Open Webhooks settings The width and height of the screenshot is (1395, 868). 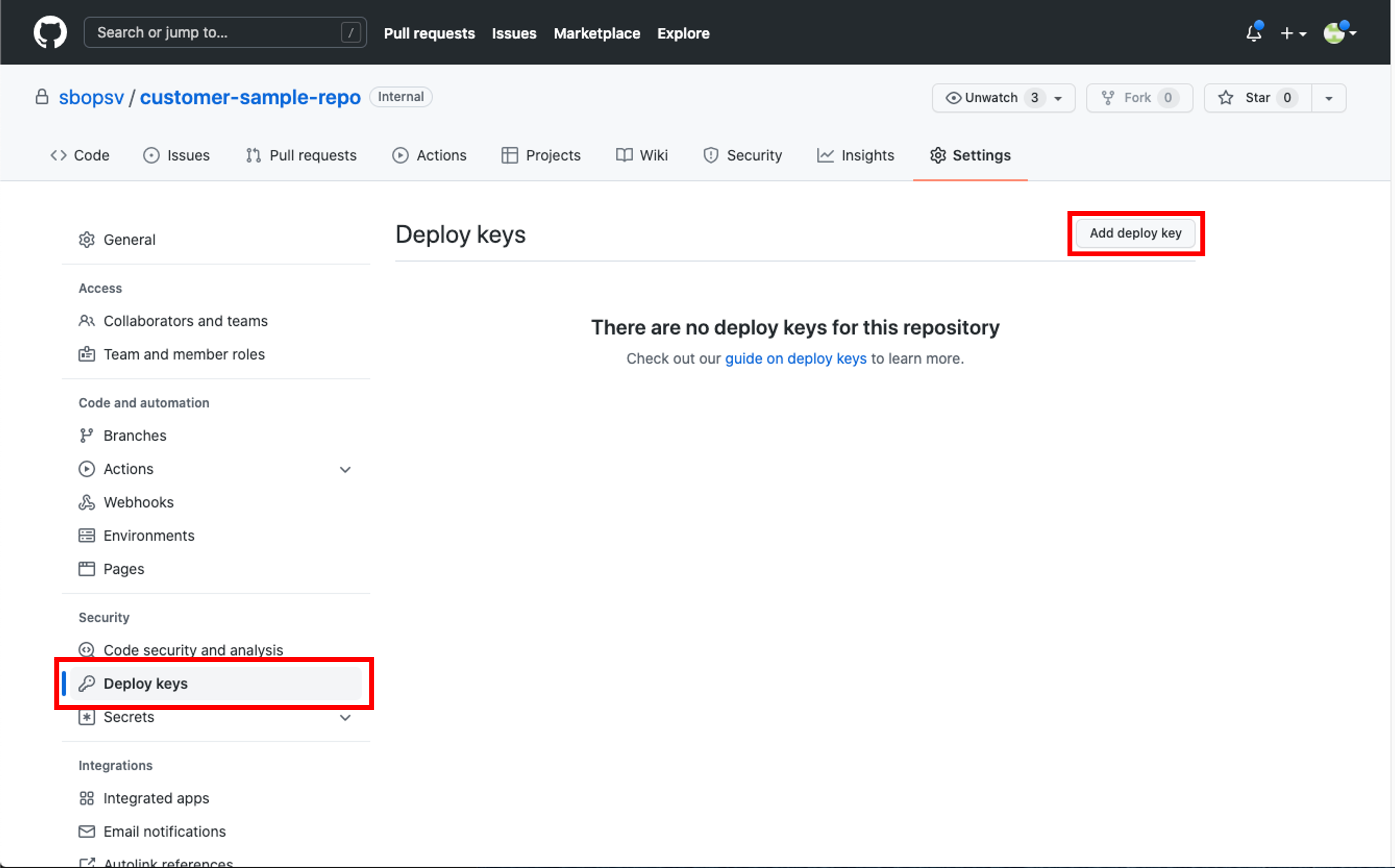pos(216,502)
